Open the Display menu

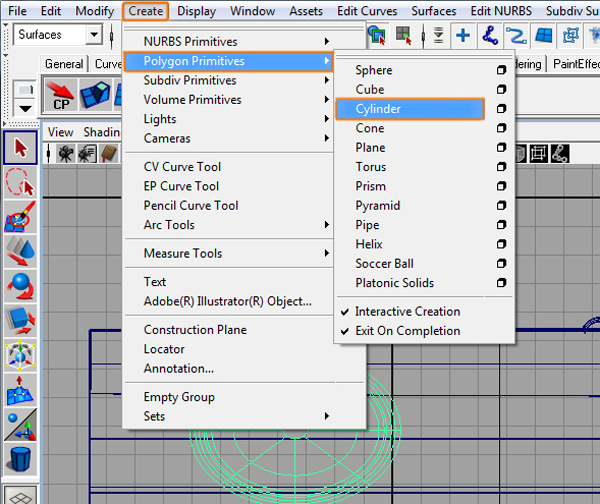point(196,11)
